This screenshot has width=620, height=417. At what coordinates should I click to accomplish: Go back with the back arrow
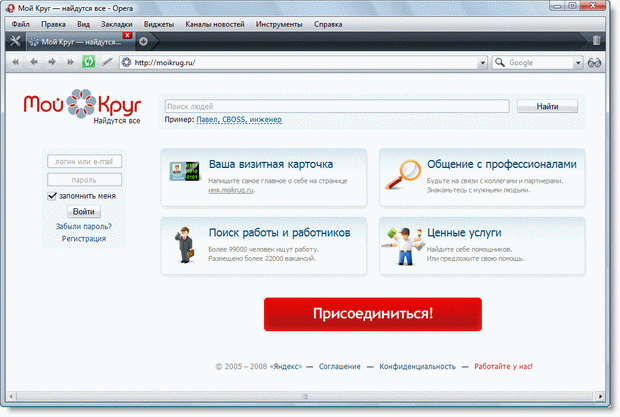point(34,62)
